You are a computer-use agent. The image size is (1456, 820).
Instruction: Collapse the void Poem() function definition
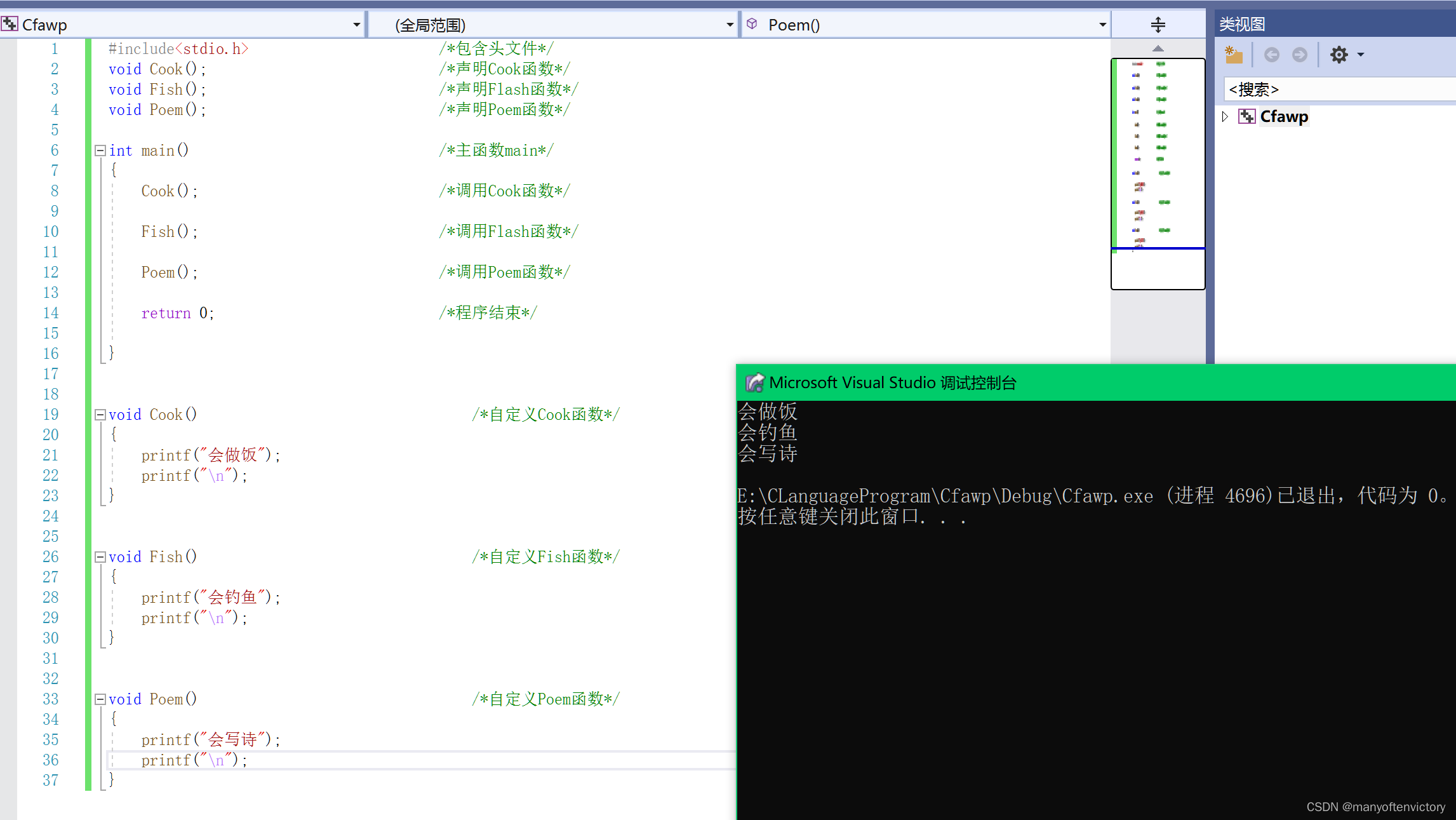(100, 699)
